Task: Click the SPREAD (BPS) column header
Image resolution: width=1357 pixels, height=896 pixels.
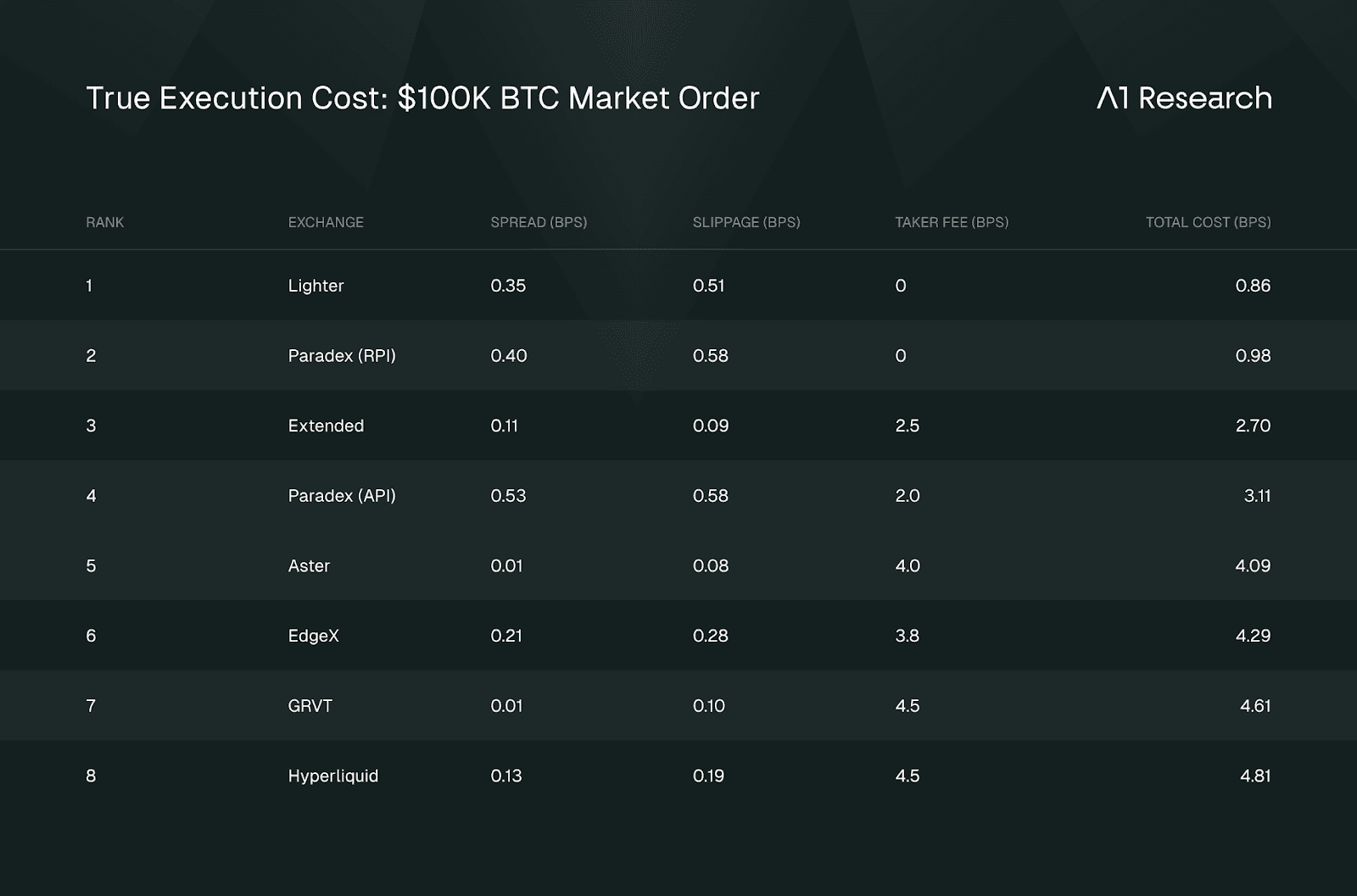Action: point(539,222)
